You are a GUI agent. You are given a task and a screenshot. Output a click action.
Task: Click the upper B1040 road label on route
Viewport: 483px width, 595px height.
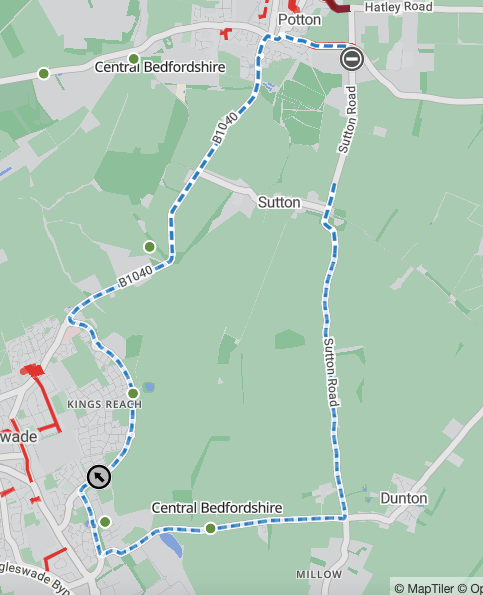click(225, 128)
